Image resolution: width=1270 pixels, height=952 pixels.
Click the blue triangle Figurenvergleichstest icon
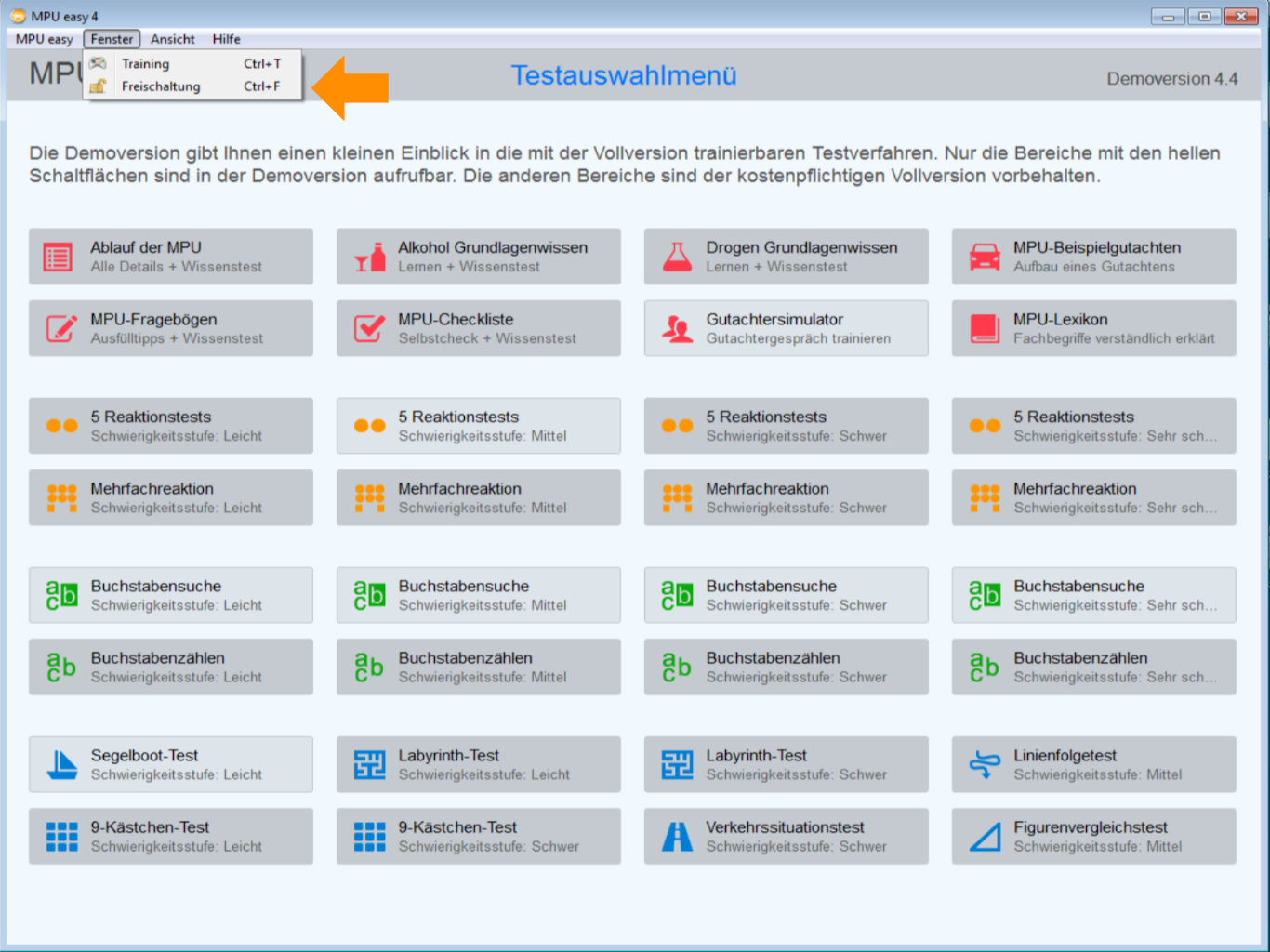tap(985, 837)
